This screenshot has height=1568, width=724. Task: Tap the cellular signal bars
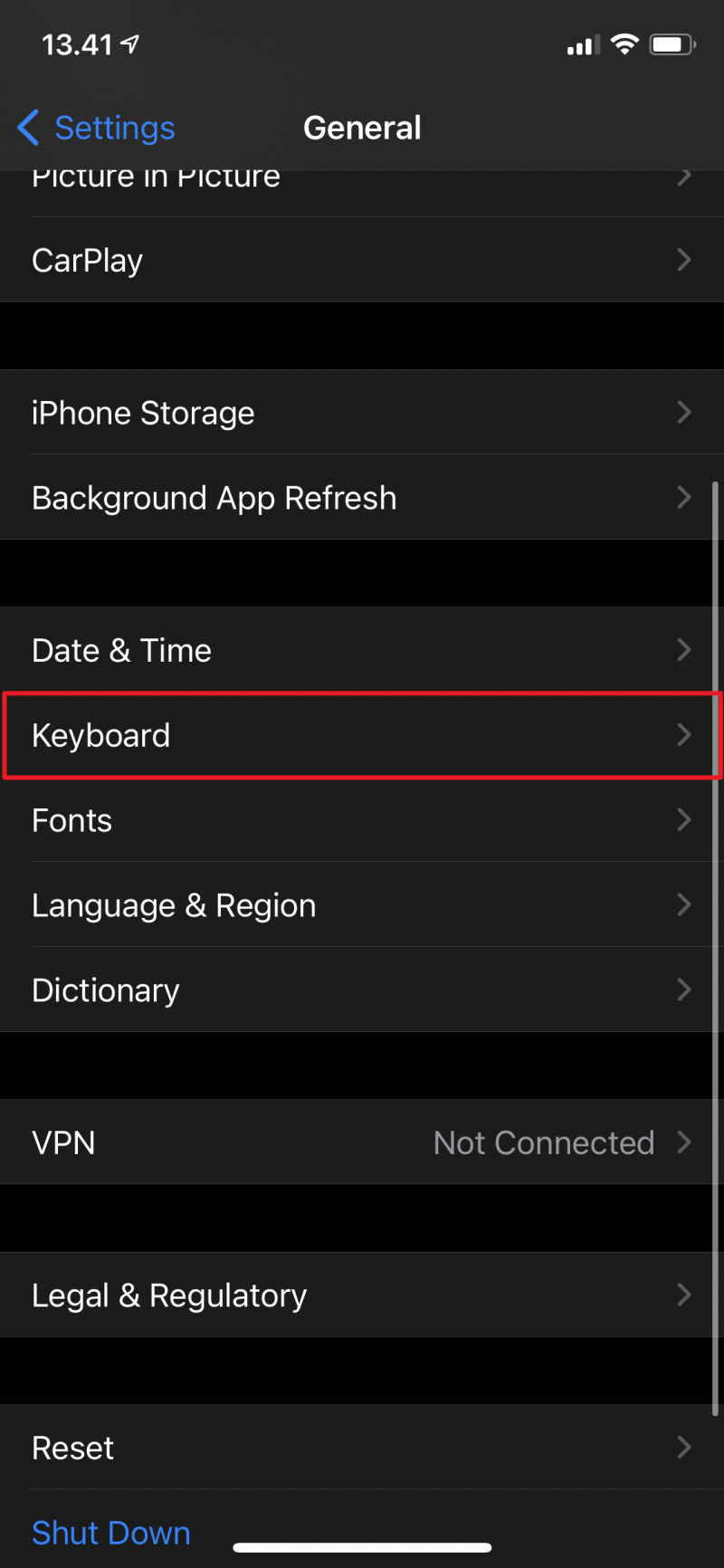(x=583, y=45)
